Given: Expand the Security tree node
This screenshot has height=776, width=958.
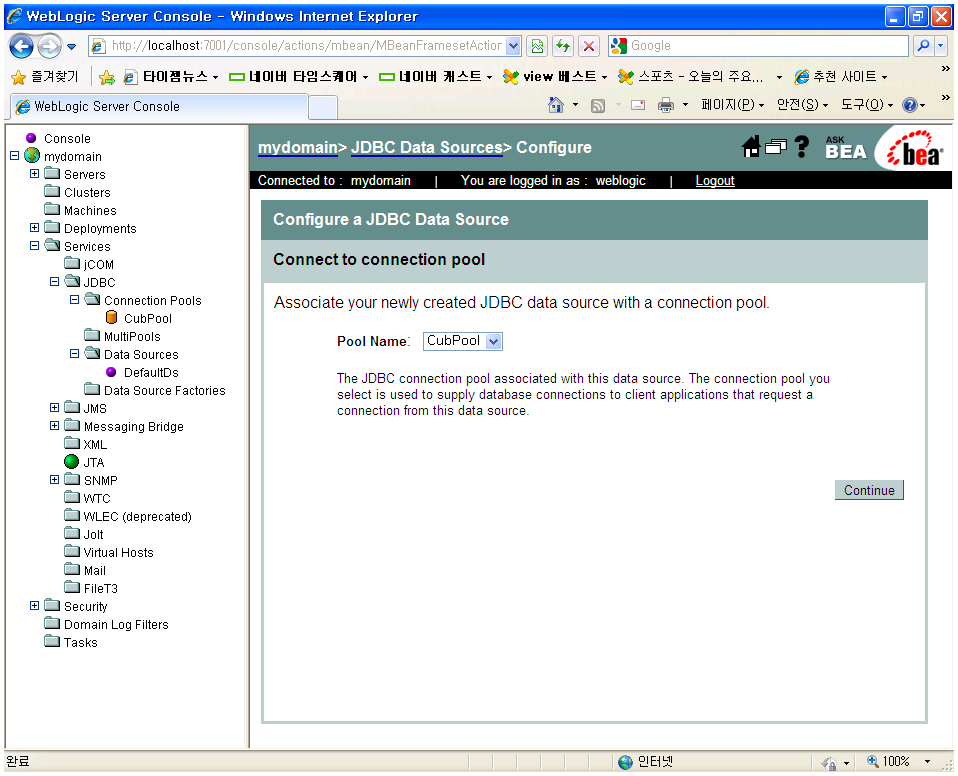Looking at the screenshot, I should click(x=34, y=606).
